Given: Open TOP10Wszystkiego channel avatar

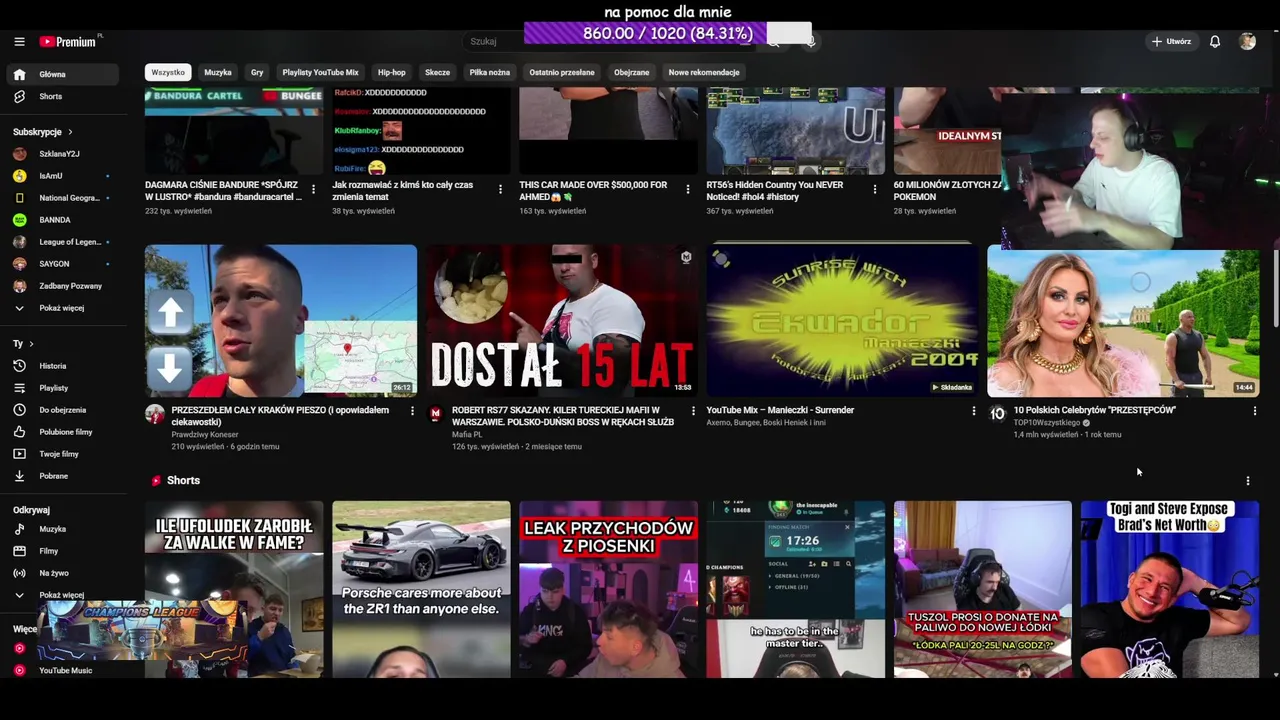Looking at the screenshot, I should tap(997, 414).
